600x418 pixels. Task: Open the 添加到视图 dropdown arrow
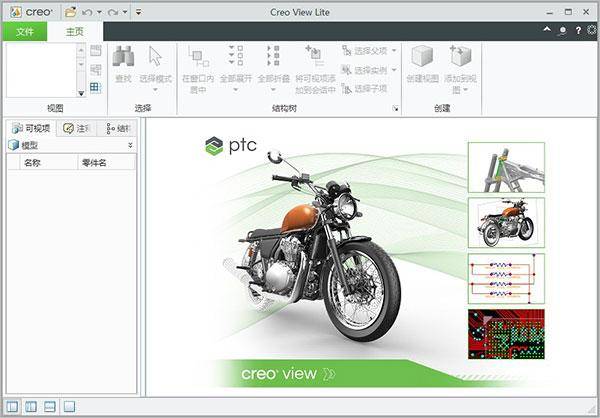point(466,90)
